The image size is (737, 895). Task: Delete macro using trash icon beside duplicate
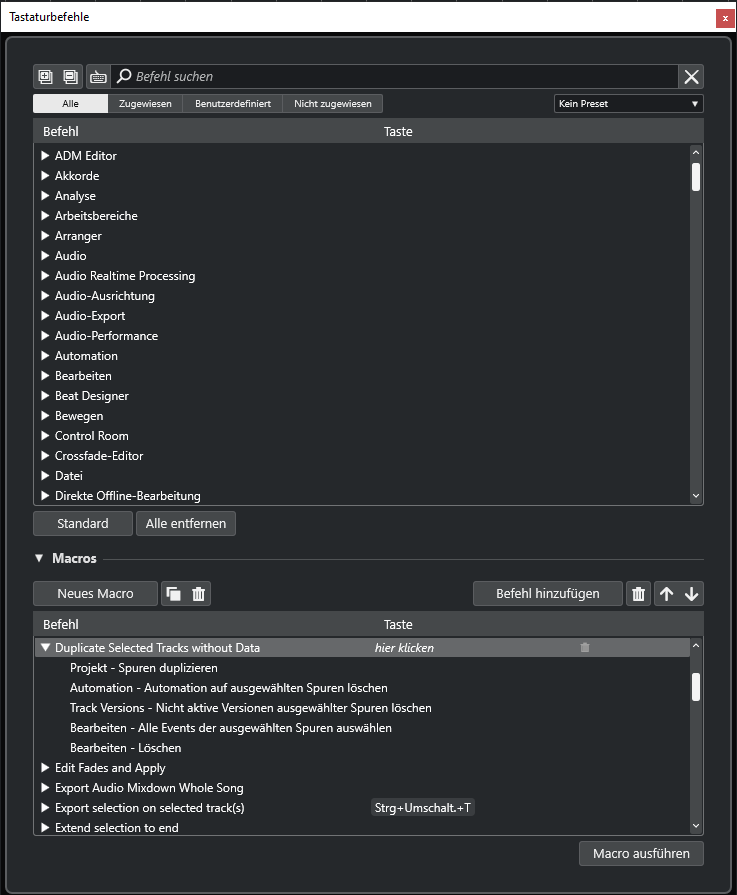click(x=198, y=594)
